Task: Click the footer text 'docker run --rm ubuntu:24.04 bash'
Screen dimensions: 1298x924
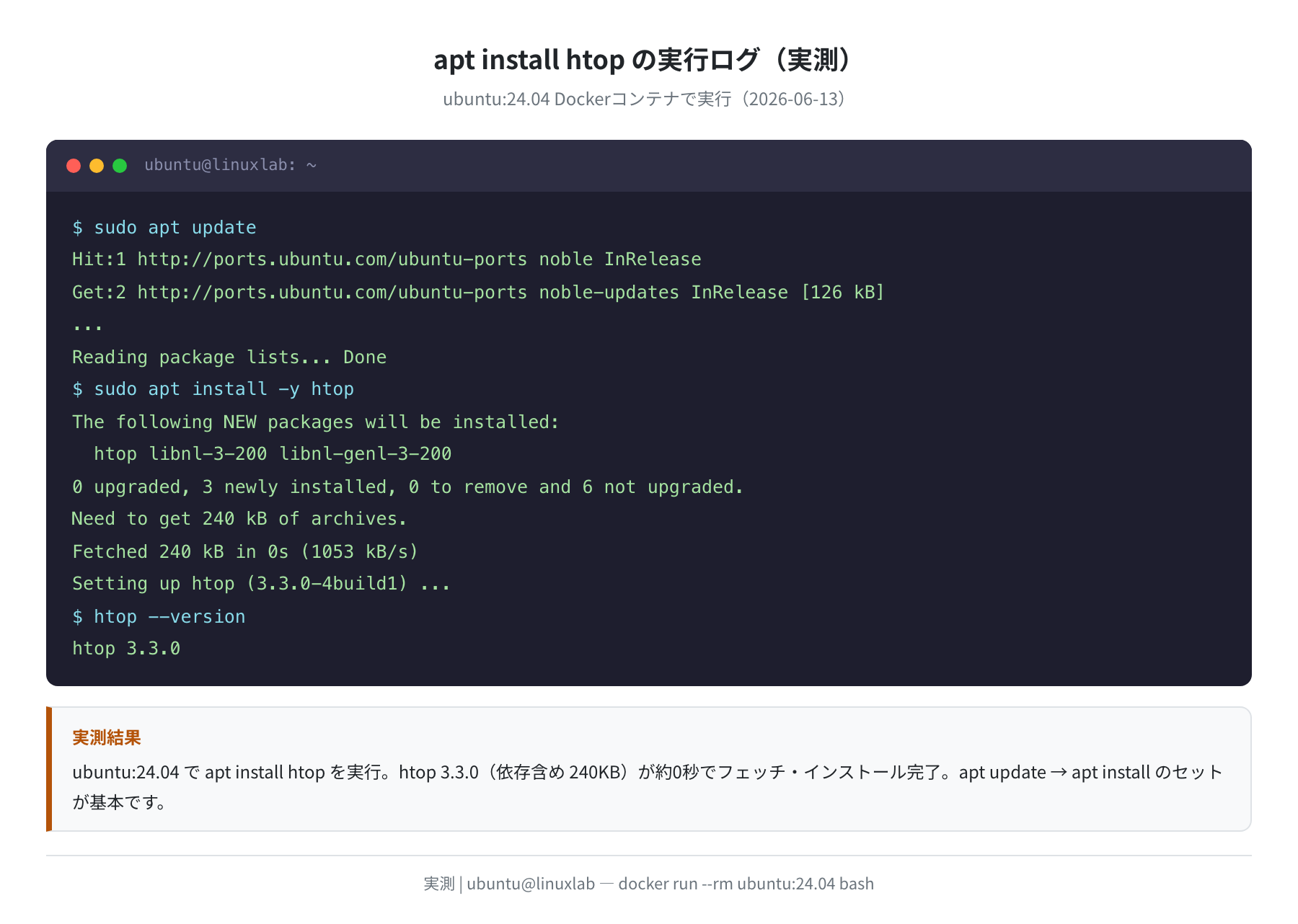Action: 746,884
